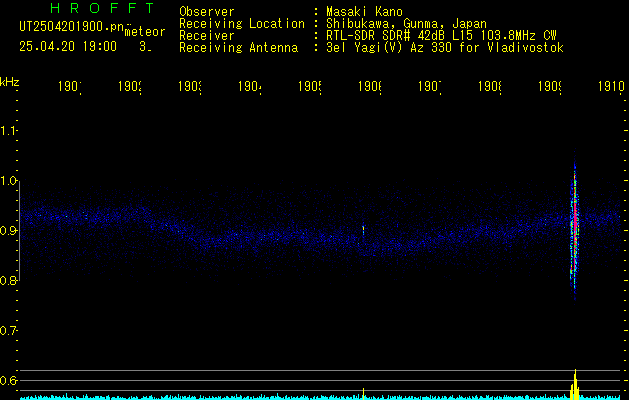Click the tall yellow power peak at bottom
Screen dimensions: 629x400
point(575,384)
